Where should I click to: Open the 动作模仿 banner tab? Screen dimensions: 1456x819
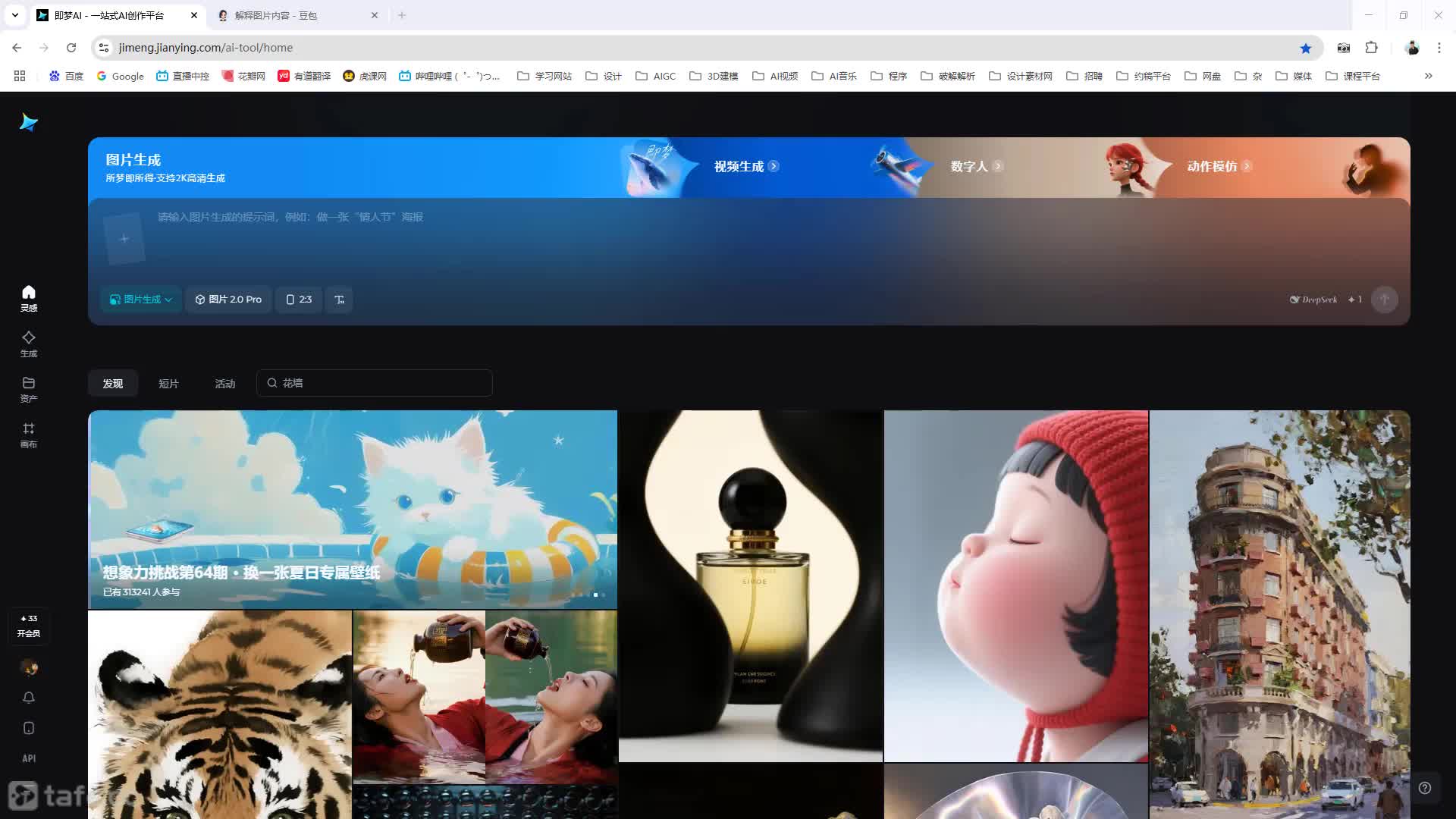pyautogui.click(x=1219, y=166)
